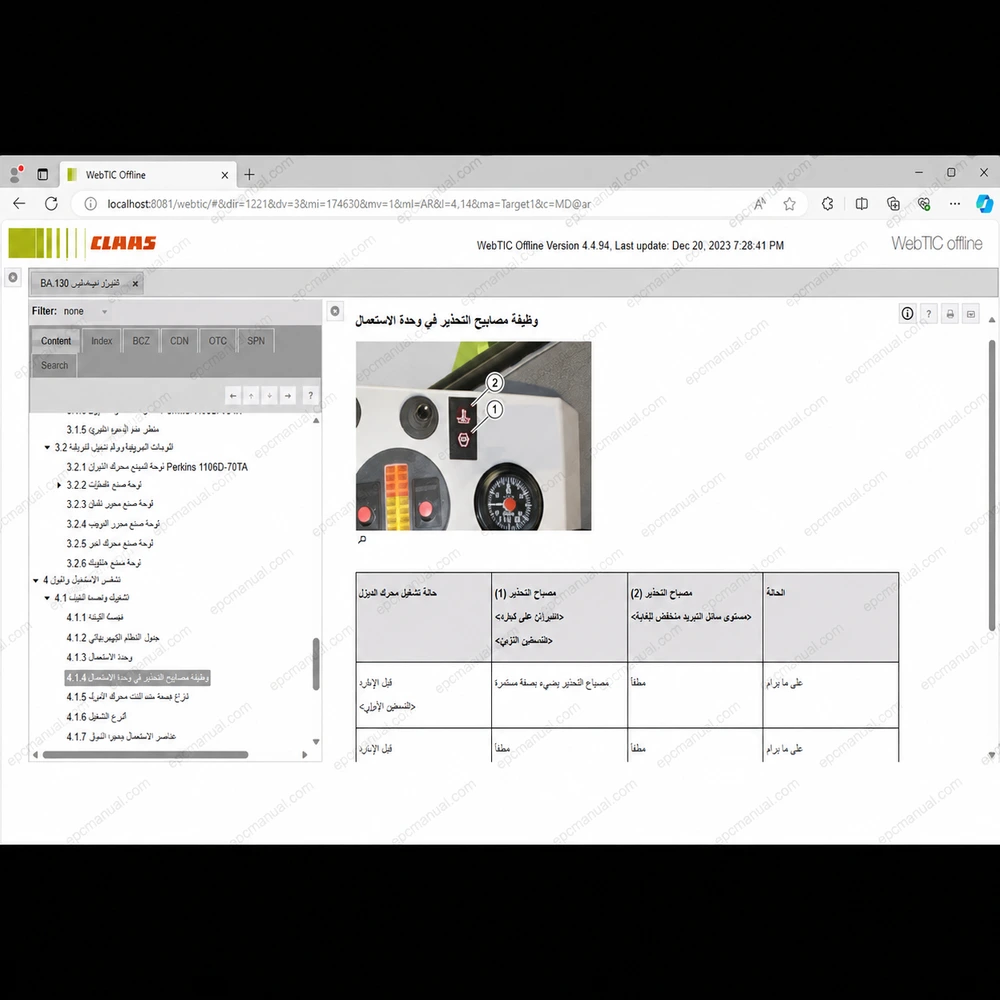Viewport: 1000px width, 1000px height.
Task: View site information for localhost
Action: pyautogui.click(x=91, y=203)
